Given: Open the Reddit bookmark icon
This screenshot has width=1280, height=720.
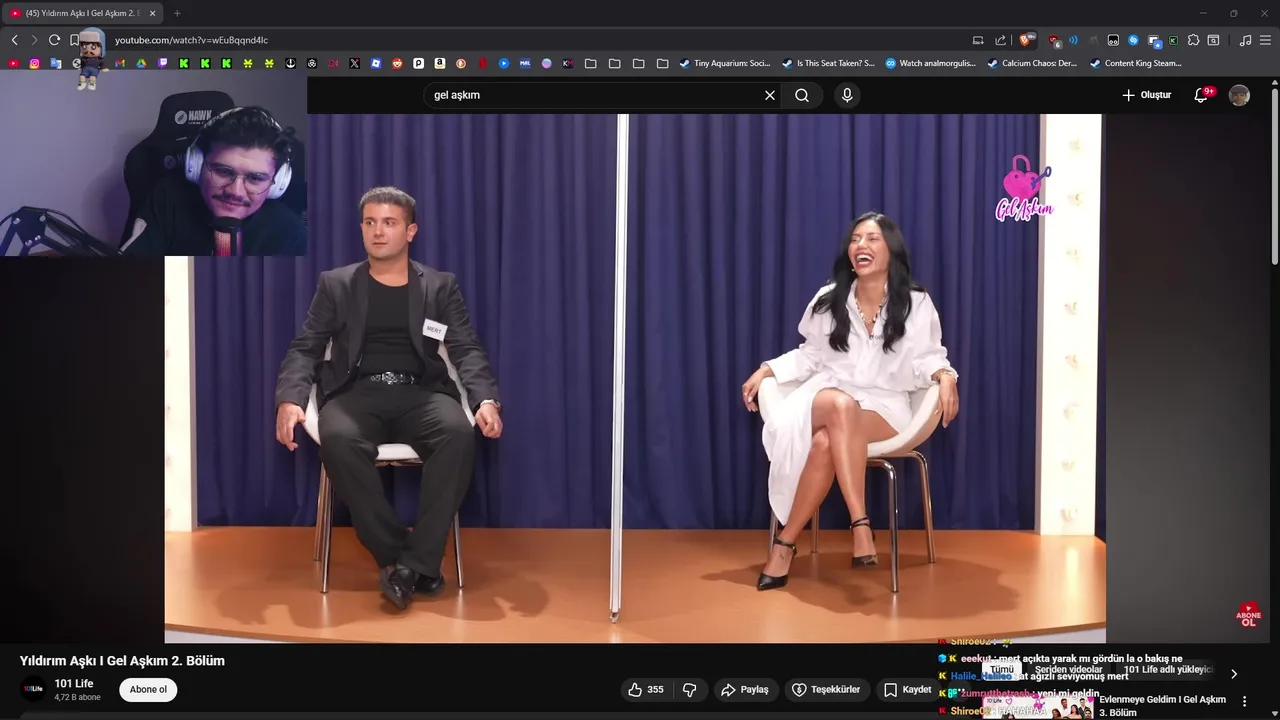Looking at the screenshot, I should (x=397, y=63).
